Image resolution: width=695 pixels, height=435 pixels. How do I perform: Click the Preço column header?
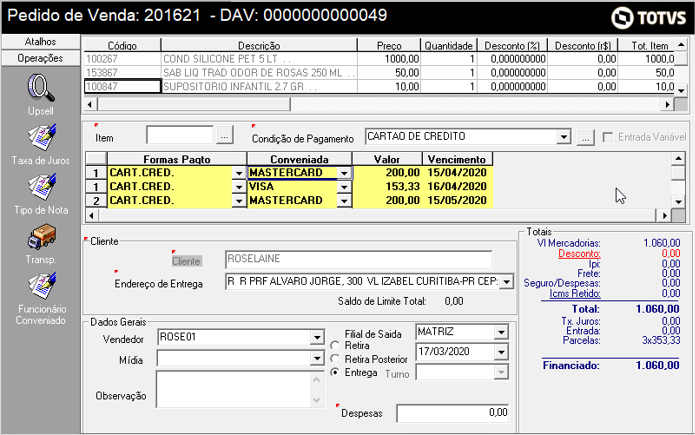coord(389,45)
